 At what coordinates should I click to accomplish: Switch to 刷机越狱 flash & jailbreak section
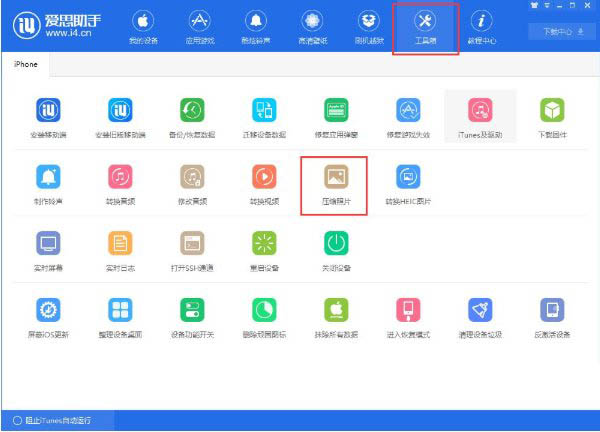click(x=369, y=28)
